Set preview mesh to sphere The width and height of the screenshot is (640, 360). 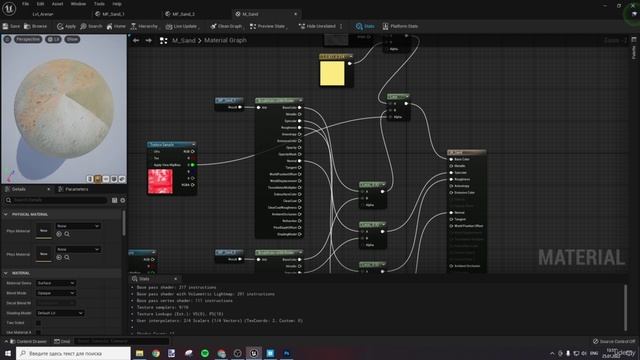[x=98, y=179]
